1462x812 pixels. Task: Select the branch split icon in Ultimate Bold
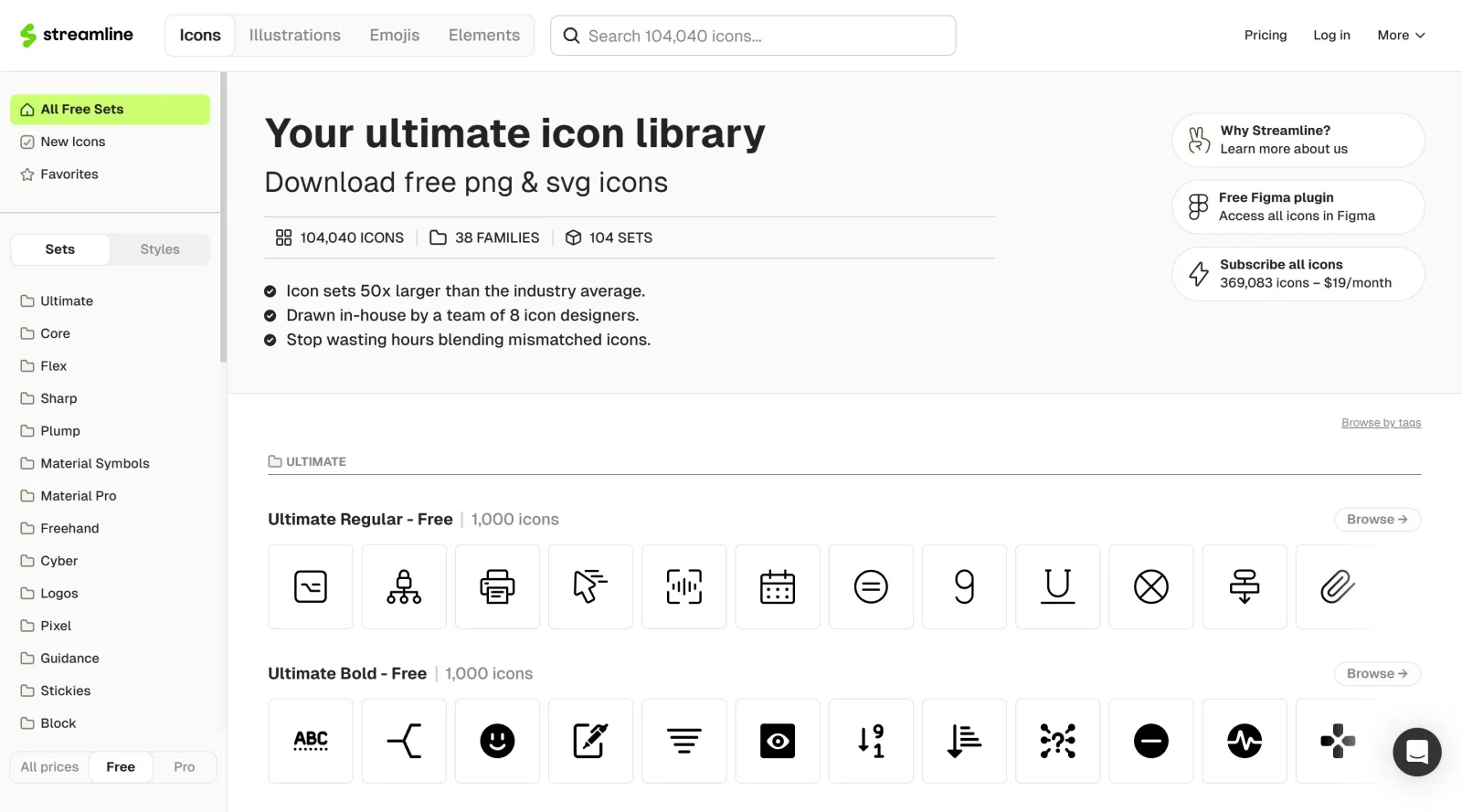[404, 741]
